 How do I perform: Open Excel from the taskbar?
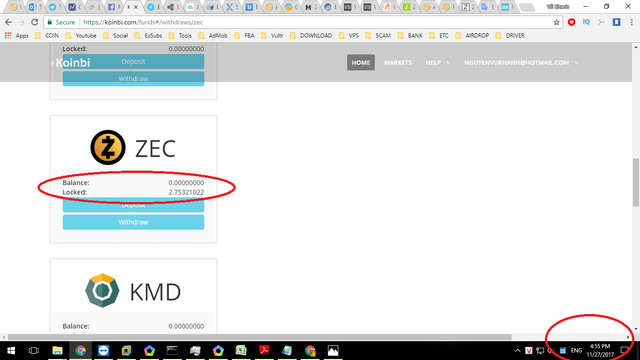tap(241, 351)
